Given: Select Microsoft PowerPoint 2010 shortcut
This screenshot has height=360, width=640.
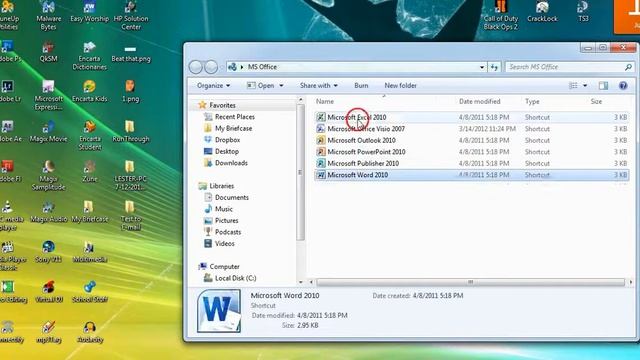Looking at the screenshot, I should click(471, 152).
